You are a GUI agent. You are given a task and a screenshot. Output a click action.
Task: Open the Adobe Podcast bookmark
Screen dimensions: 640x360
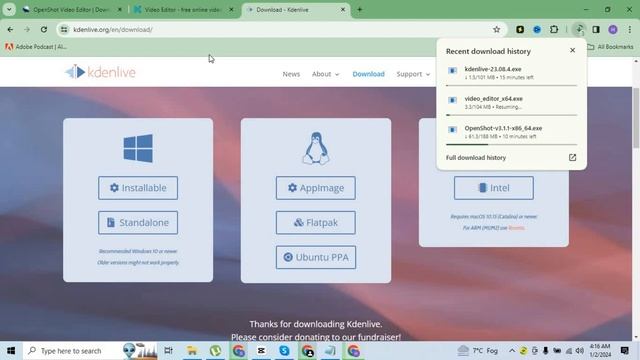(x=36, y=47)
